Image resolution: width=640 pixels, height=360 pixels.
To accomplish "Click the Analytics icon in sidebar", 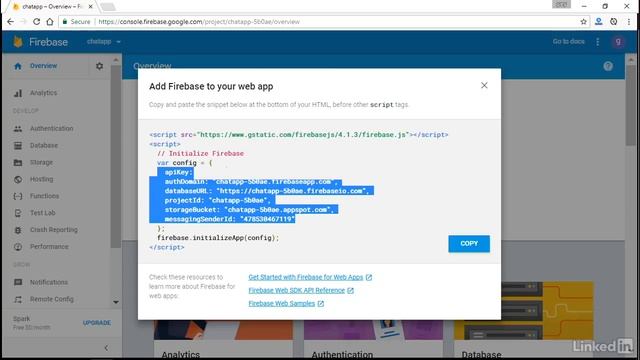I will pyautogui.click(x=18, y=93).
